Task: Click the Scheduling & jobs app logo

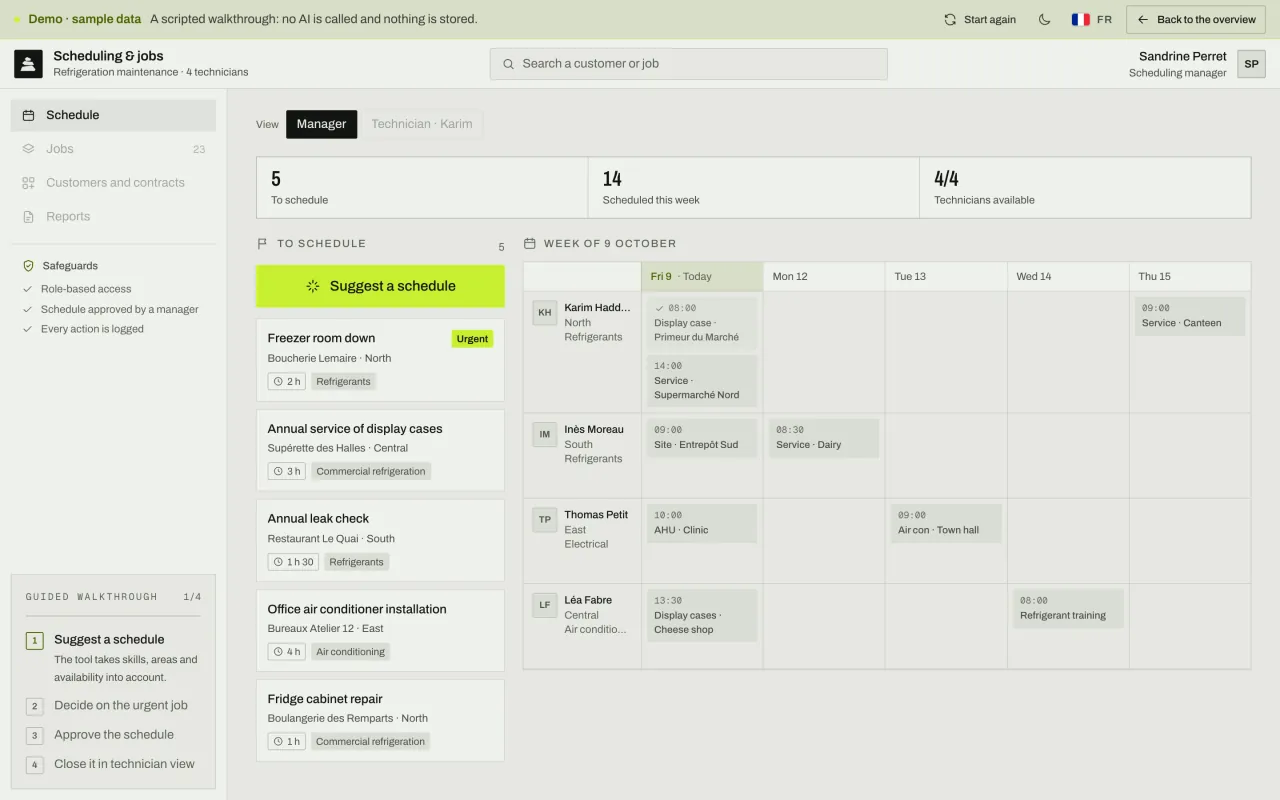Action: (x=28, y=64)
